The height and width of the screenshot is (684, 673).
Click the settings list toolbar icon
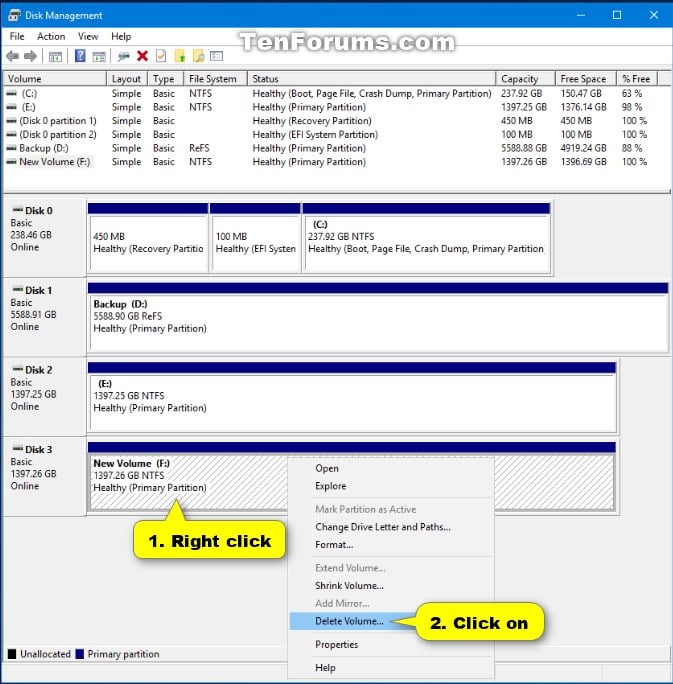point(216,56)
